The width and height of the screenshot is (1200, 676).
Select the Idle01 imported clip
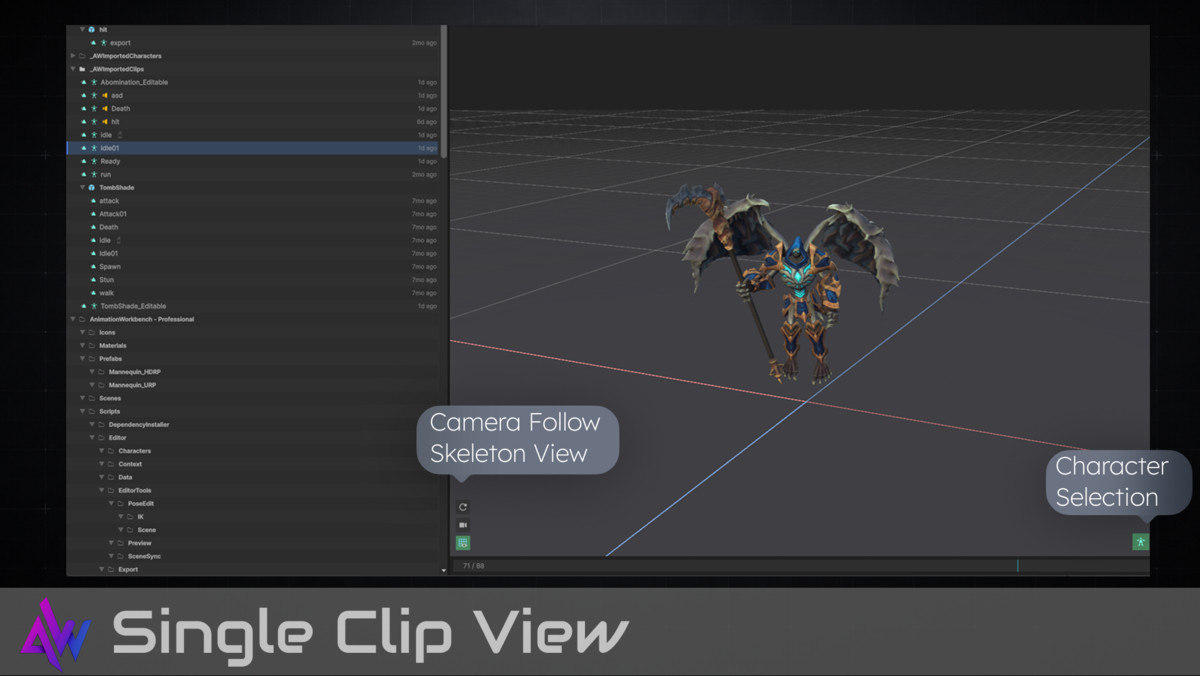(x=253, y=148)
